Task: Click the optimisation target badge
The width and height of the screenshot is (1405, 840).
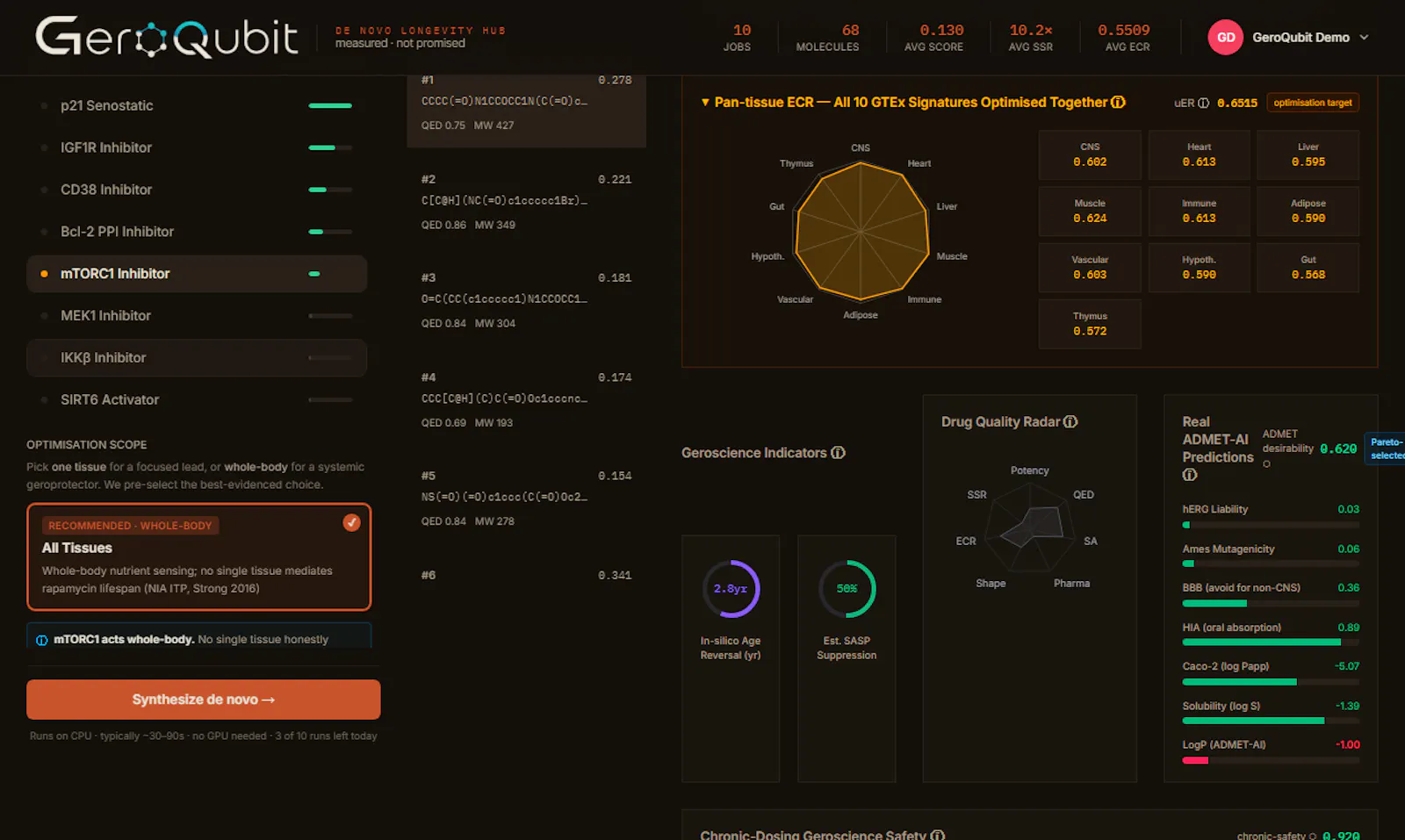Action: pyautogui.click(x=1313, y=103)
